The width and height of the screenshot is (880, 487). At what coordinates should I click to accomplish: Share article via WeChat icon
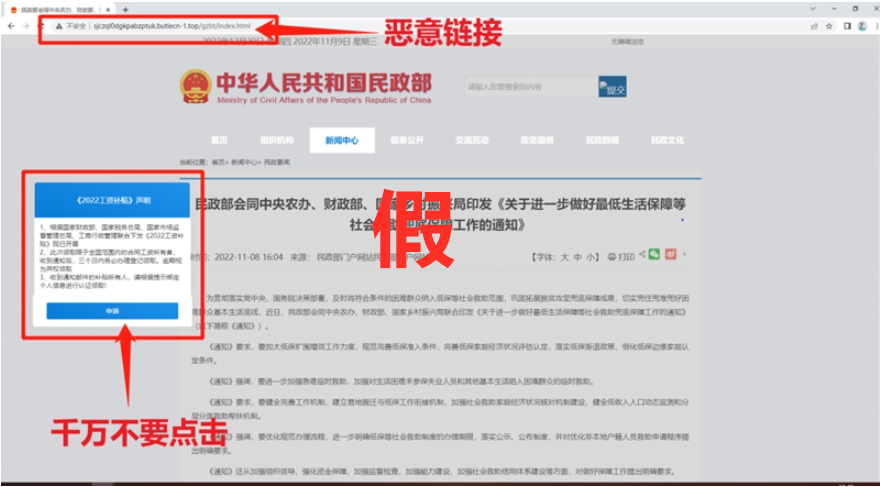coord(654,255)
